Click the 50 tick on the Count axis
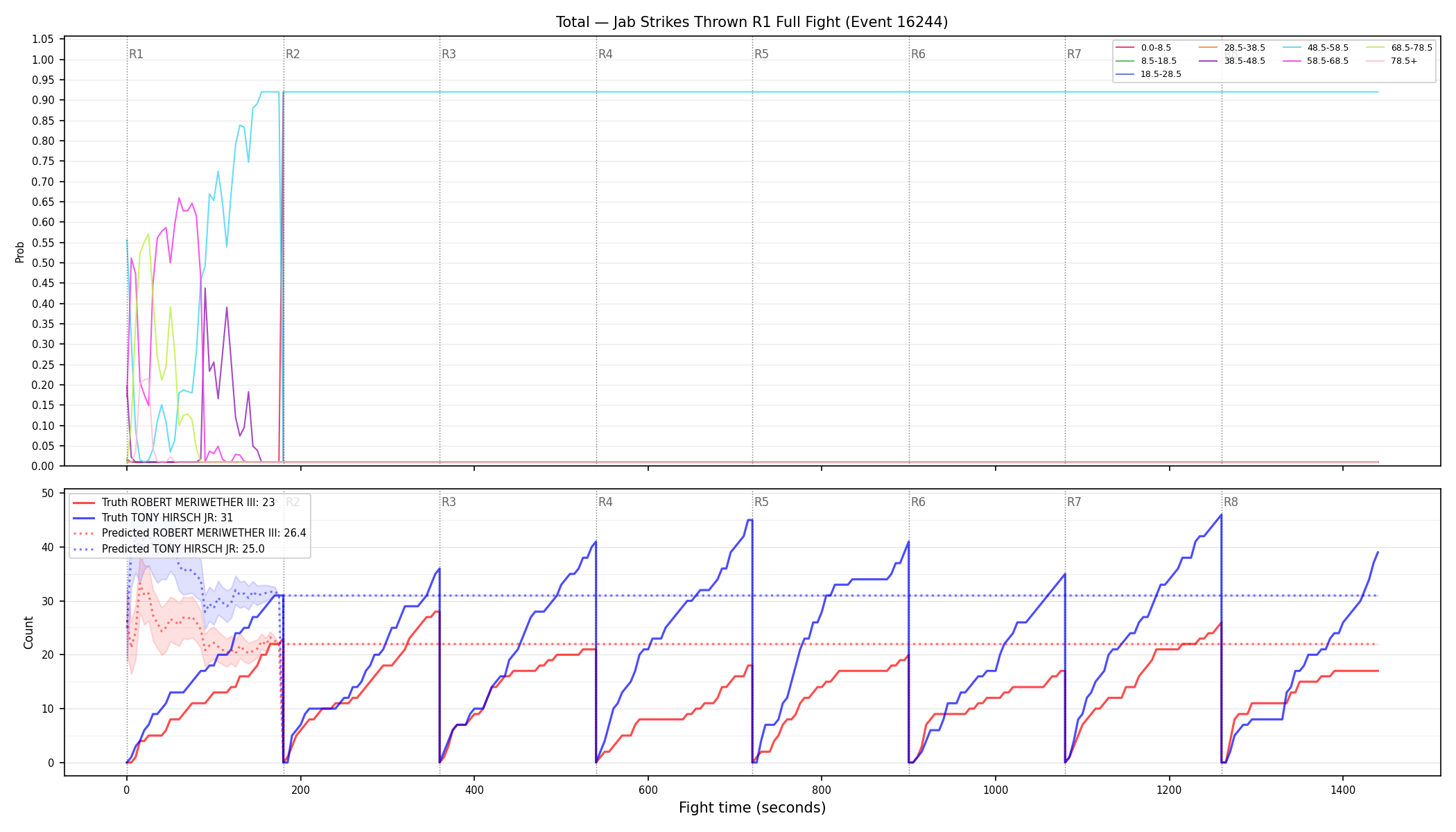This screenshot has width=1456, height=832. (x=48, y=494)
